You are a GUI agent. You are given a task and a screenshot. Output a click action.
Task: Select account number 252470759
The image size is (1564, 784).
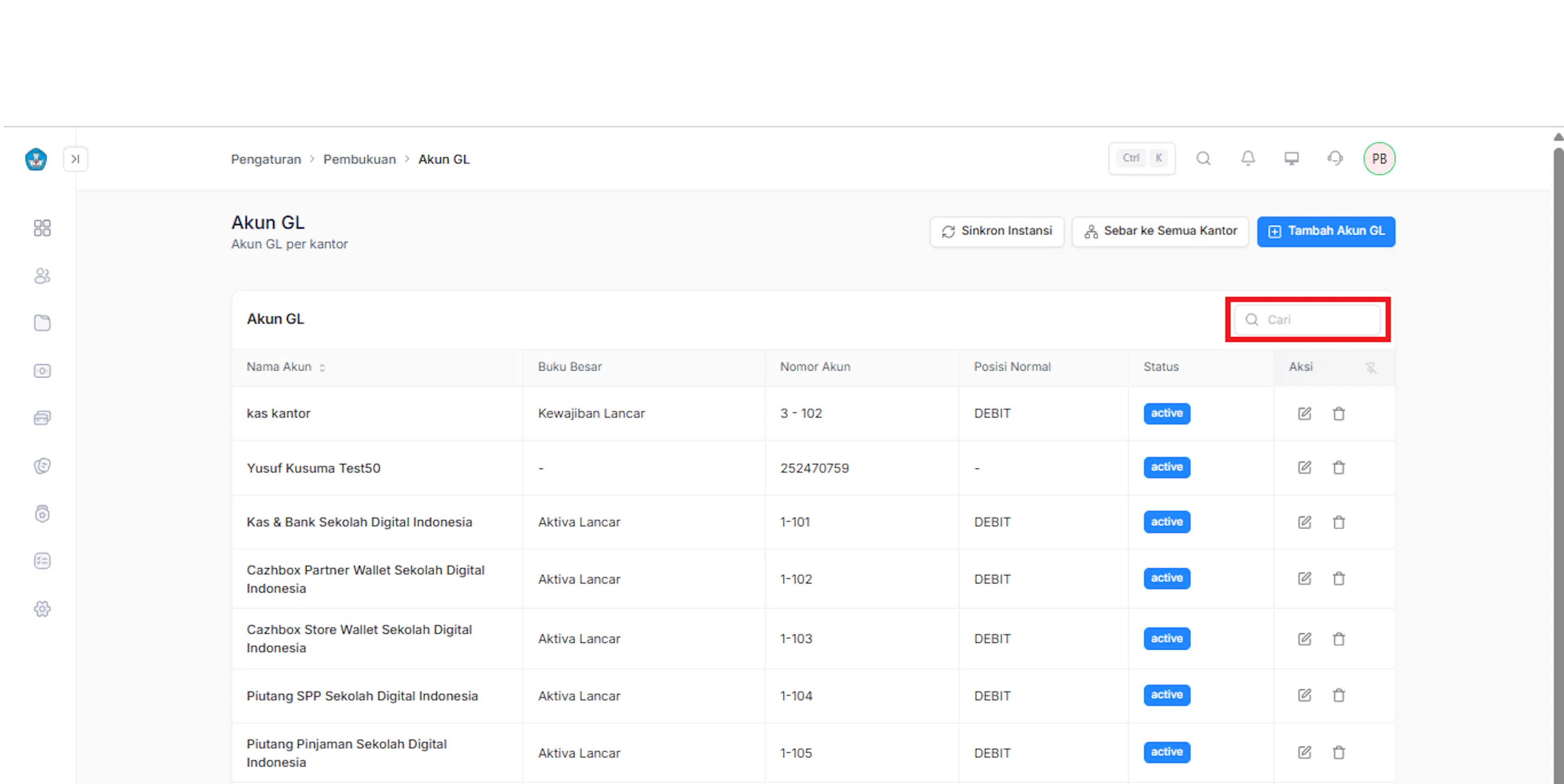[x=814, y=468]
